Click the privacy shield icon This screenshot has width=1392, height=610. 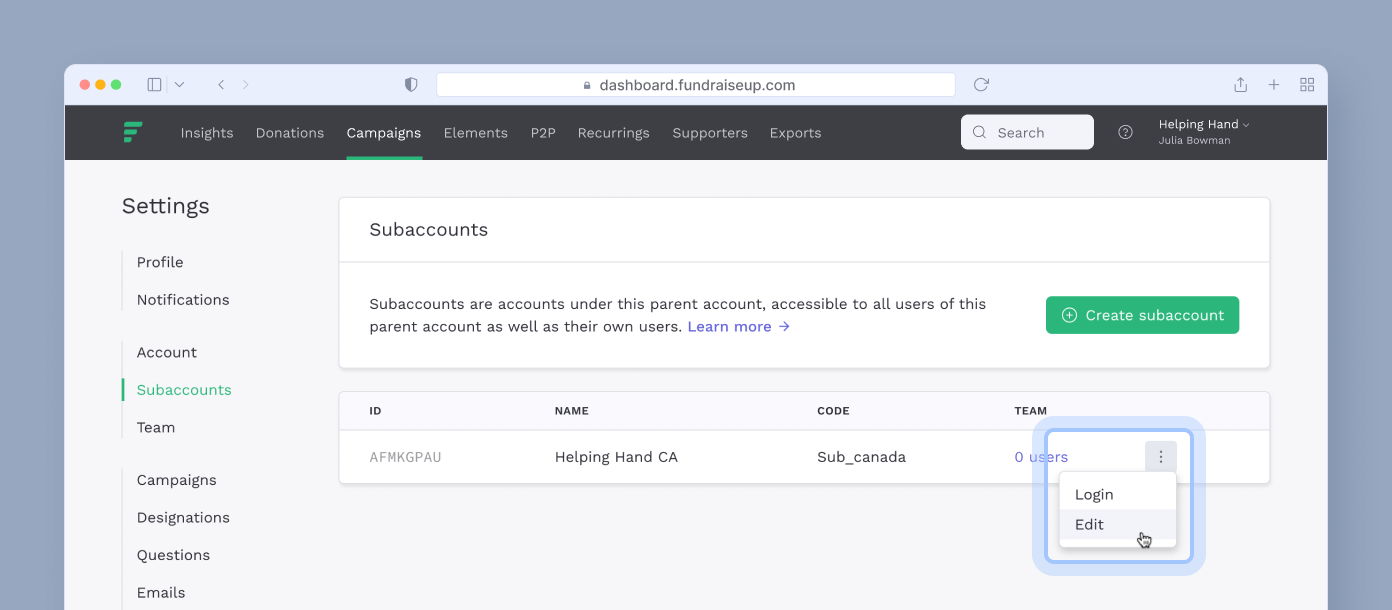(x=411, y=85)
